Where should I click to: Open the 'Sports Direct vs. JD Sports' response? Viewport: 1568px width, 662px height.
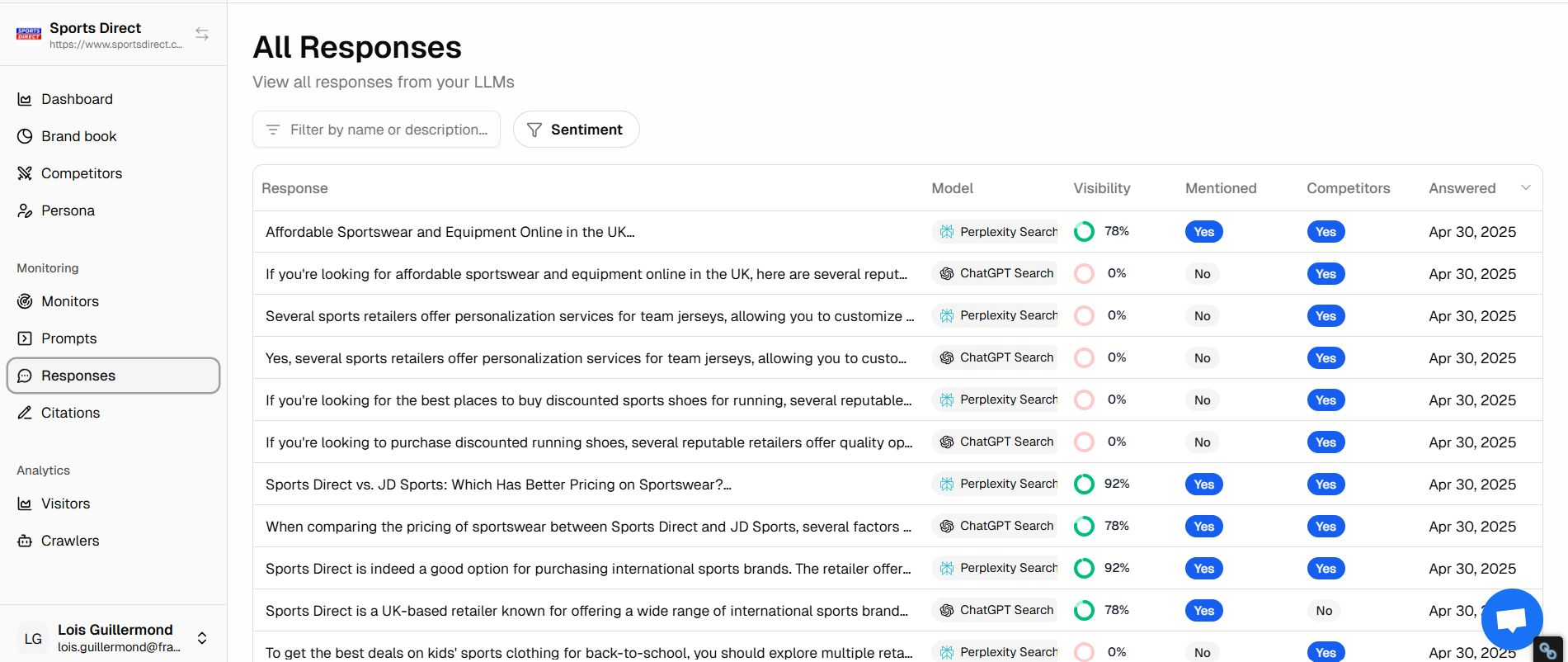(x=498, y=485)
